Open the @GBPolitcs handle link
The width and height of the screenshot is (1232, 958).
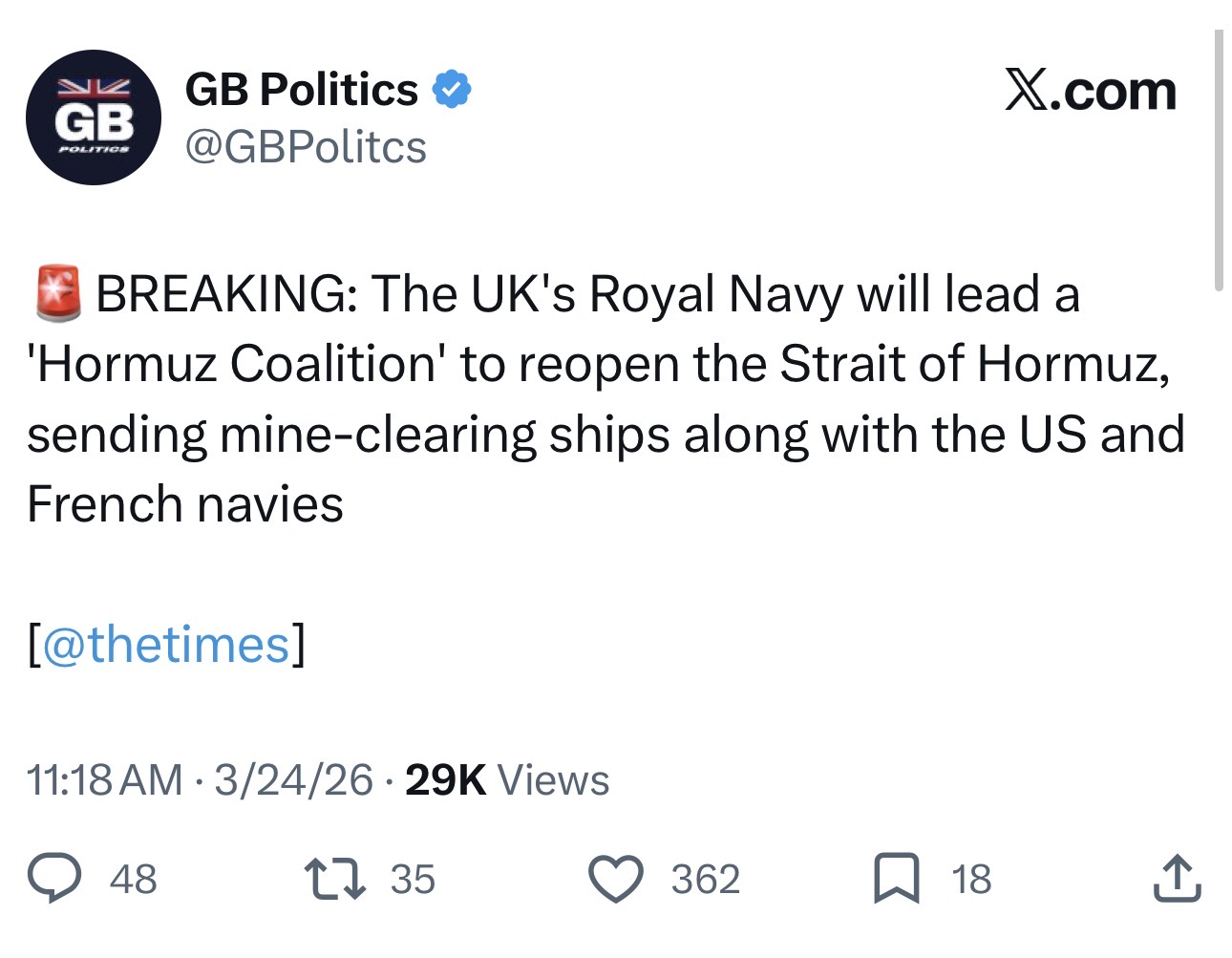[305, 147]
